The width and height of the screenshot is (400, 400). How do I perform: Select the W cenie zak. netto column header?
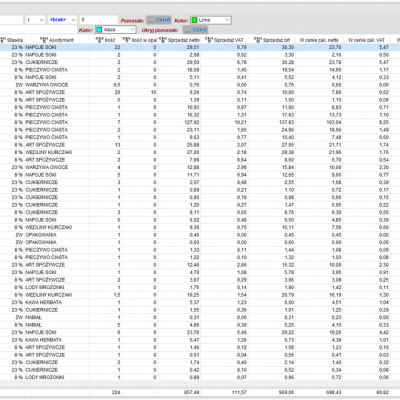coord(319,40)
